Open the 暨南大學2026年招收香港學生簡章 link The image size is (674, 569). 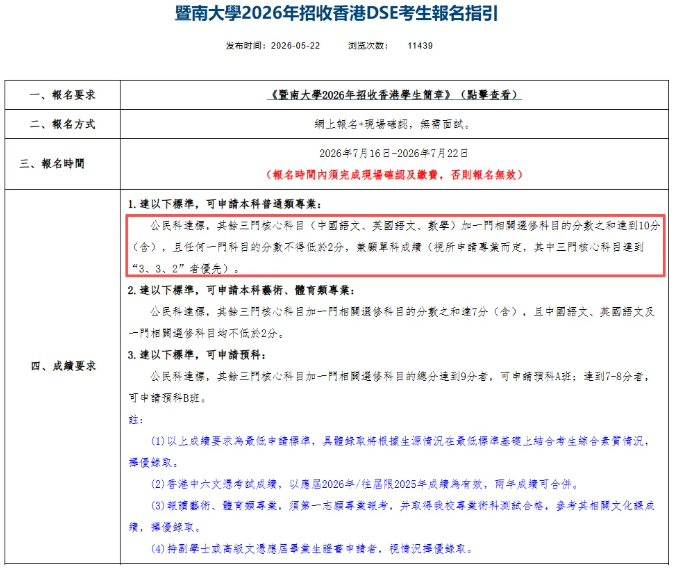(394, 95)
